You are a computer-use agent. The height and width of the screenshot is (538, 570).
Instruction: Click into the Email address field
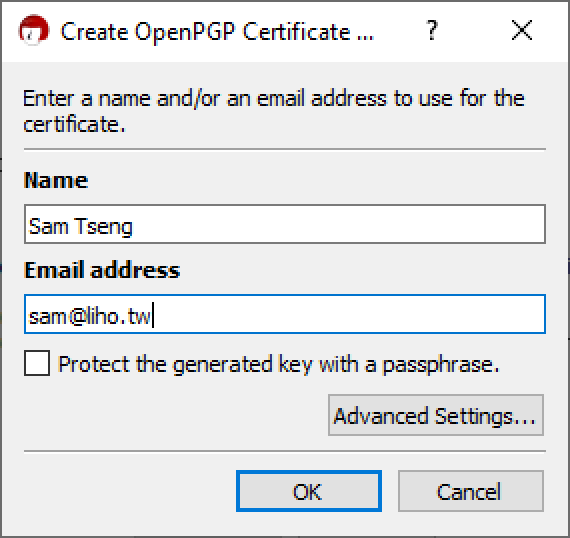tap(285, 314)
